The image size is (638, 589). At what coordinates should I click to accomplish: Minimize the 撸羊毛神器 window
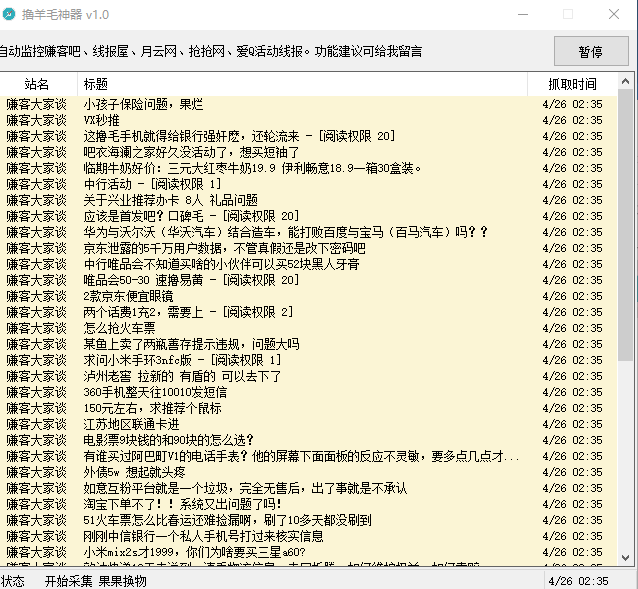click(523, 14)
